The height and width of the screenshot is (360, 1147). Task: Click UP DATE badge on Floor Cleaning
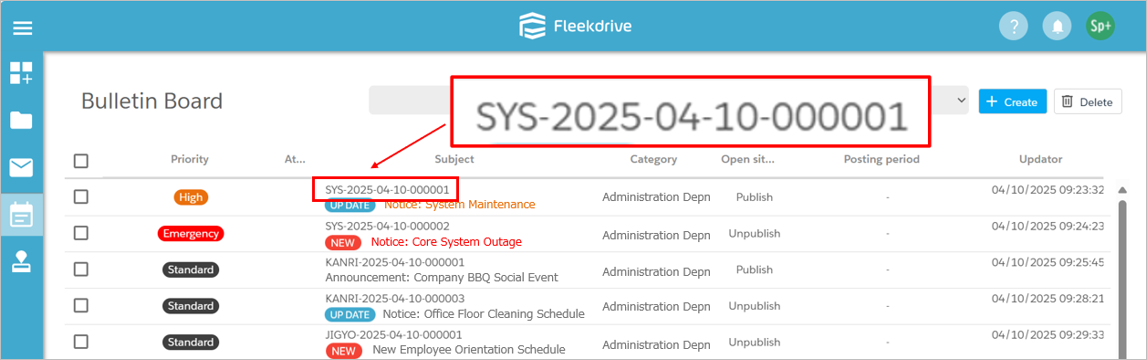pyautogui.click(x=350, y=315)
